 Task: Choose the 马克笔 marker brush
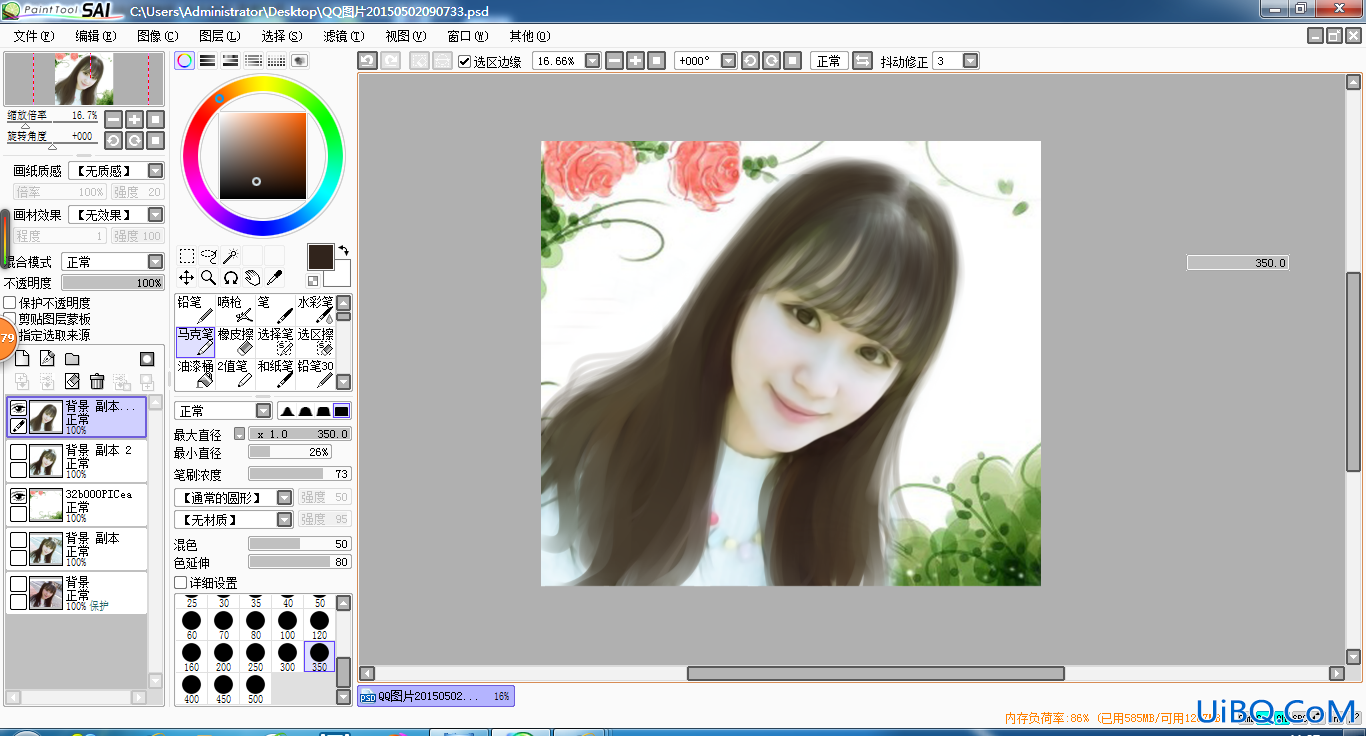[195, 342]
